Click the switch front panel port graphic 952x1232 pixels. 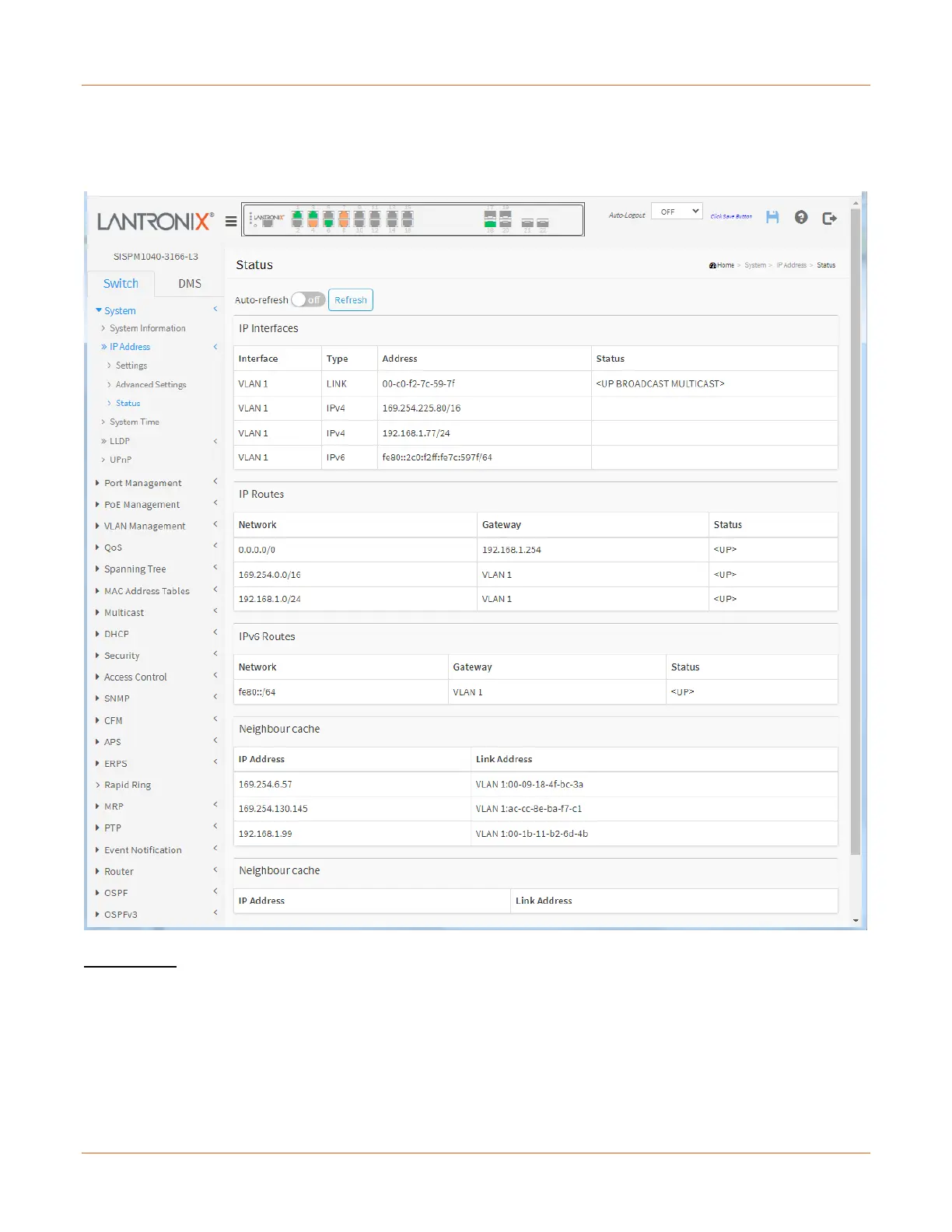[413, 219]
